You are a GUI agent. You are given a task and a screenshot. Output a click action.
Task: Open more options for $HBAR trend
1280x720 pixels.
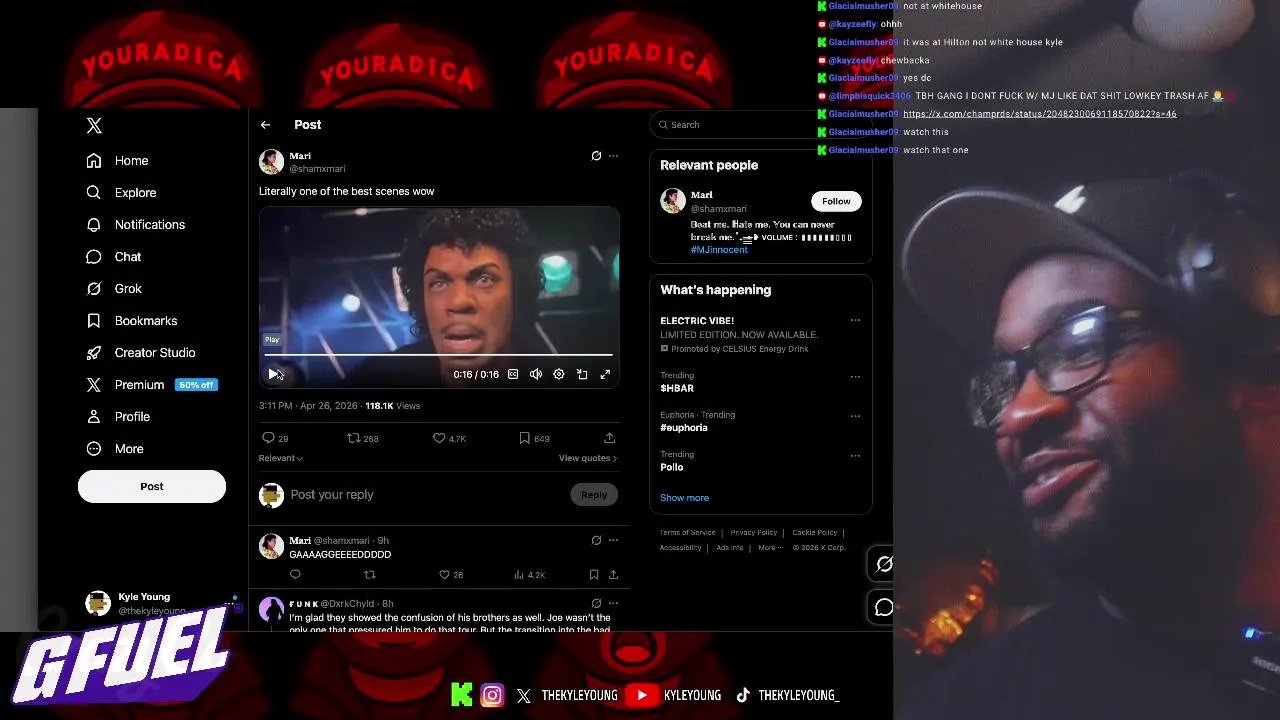click(855, 377)
